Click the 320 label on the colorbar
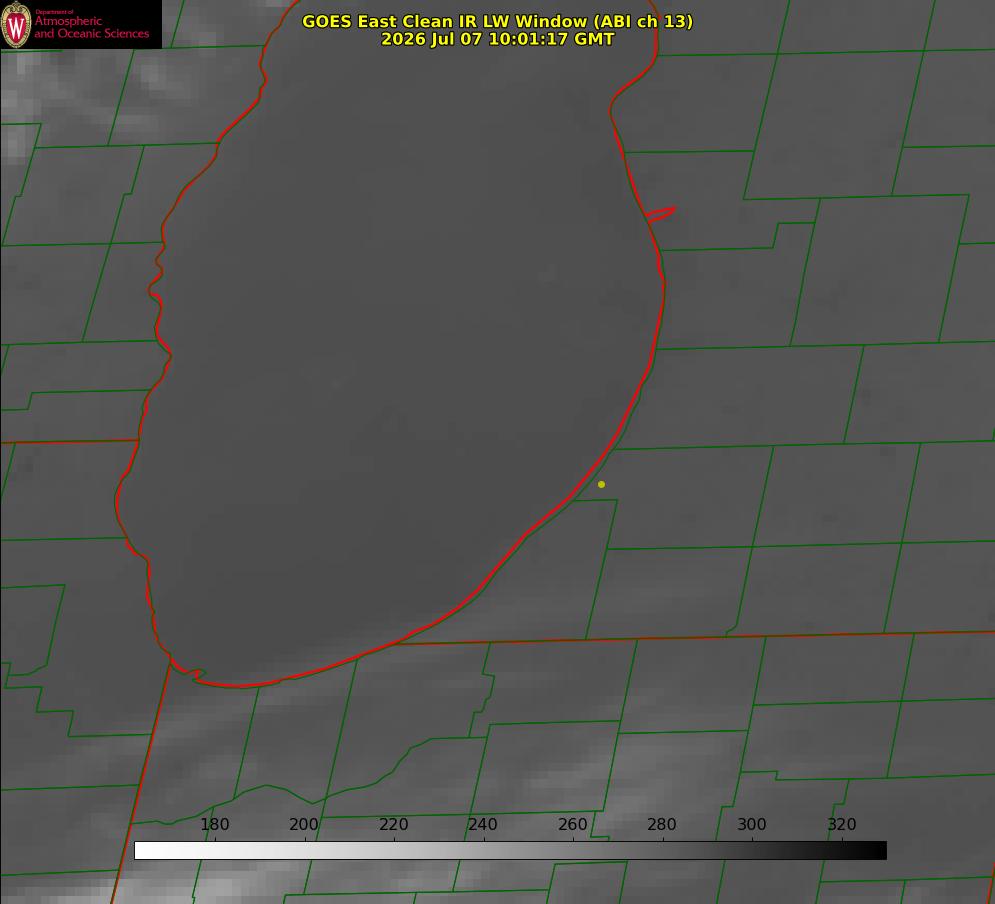 (x=842, y=824)
